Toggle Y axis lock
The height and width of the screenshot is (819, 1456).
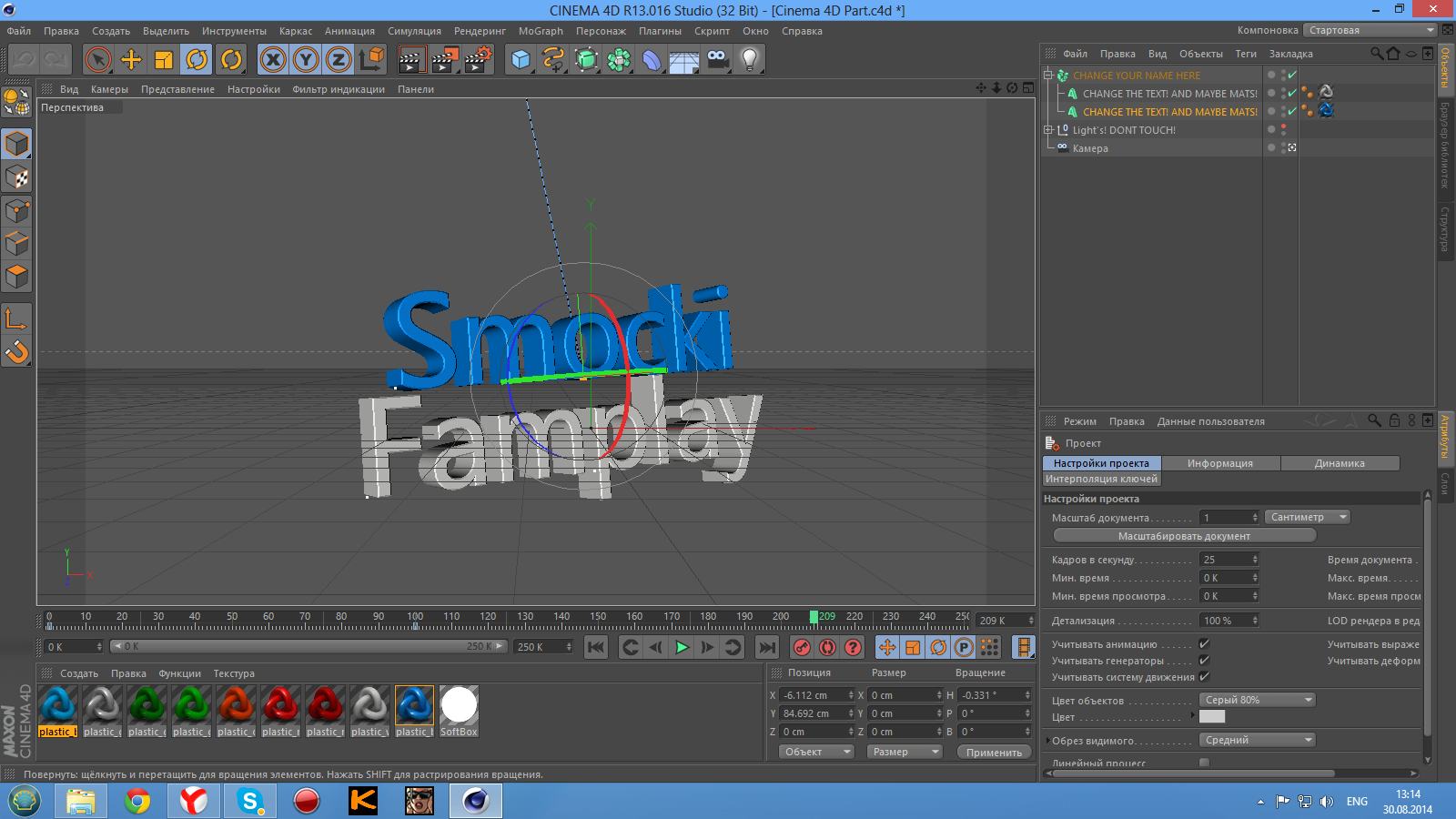306,60
